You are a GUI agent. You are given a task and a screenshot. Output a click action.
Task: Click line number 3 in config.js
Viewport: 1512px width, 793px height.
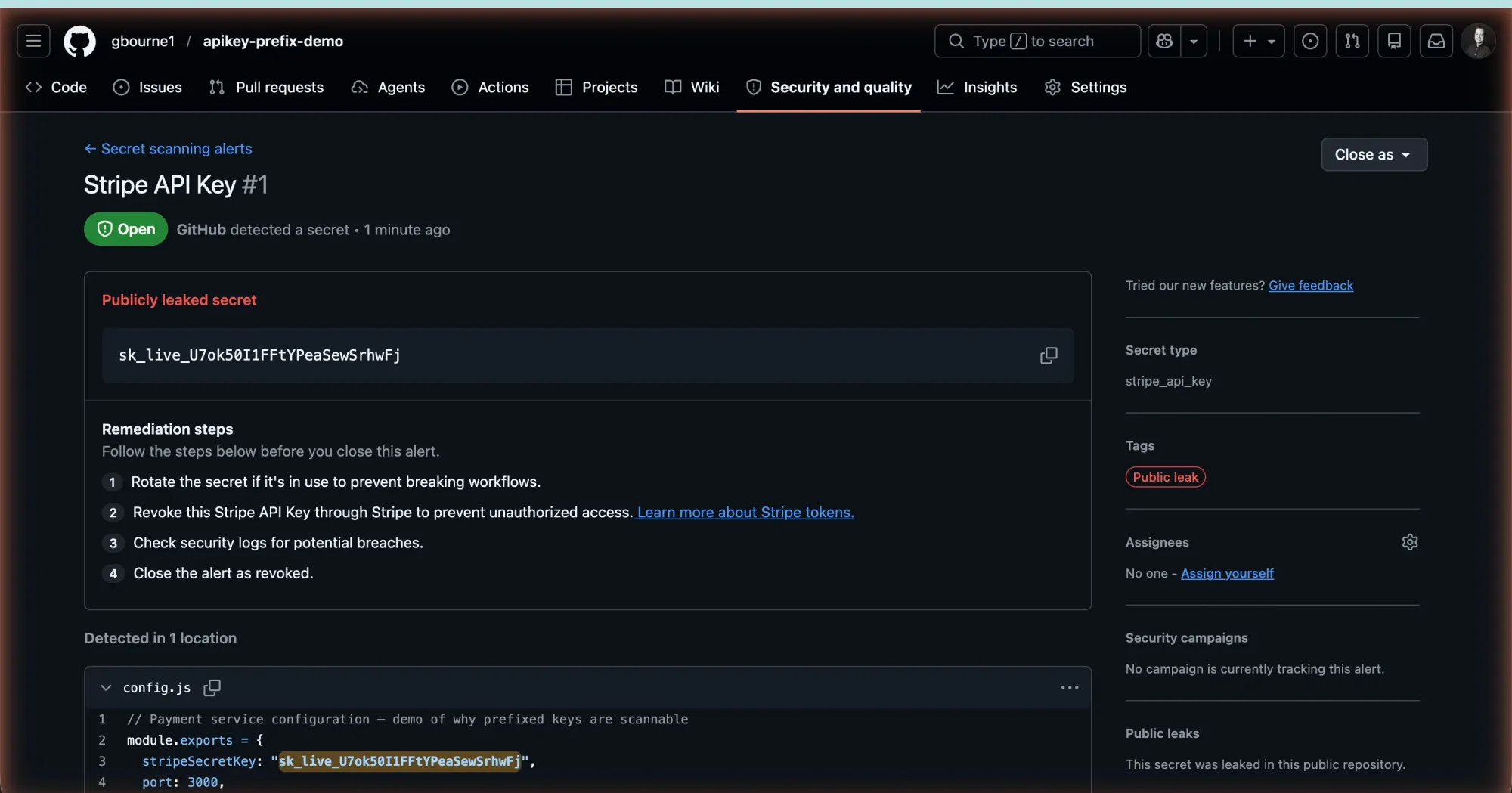102,761
